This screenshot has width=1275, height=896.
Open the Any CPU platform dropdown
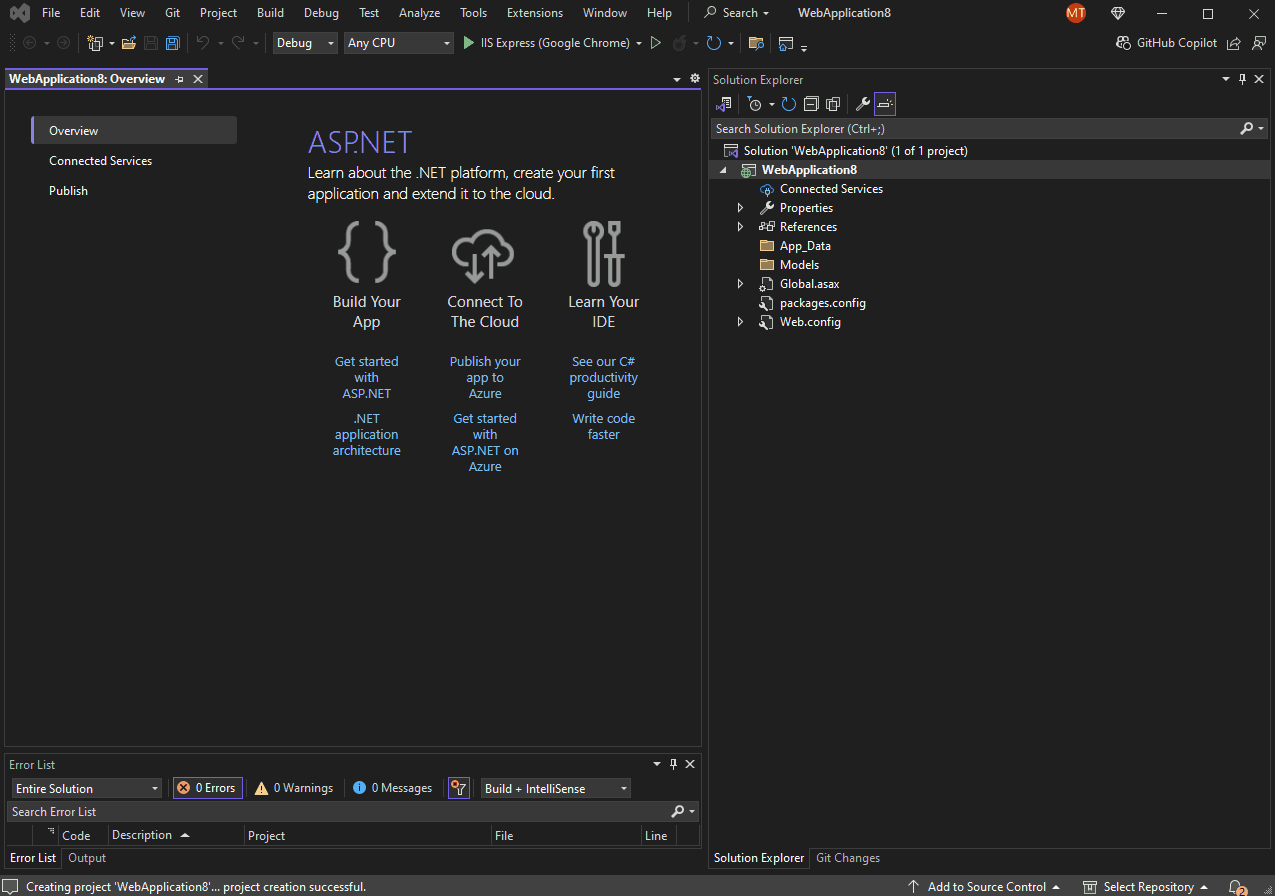click(x=399, y=43)
